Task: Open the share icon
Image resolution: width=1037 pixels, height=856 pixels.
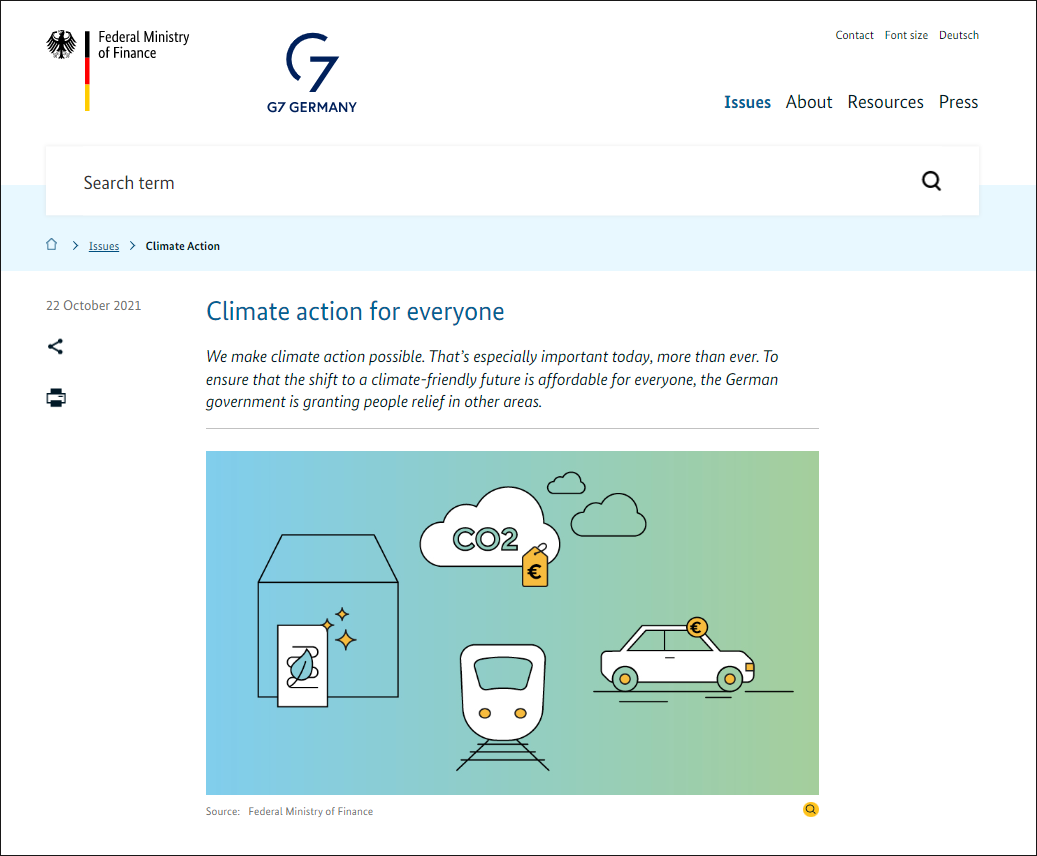Action: point(56,347)
